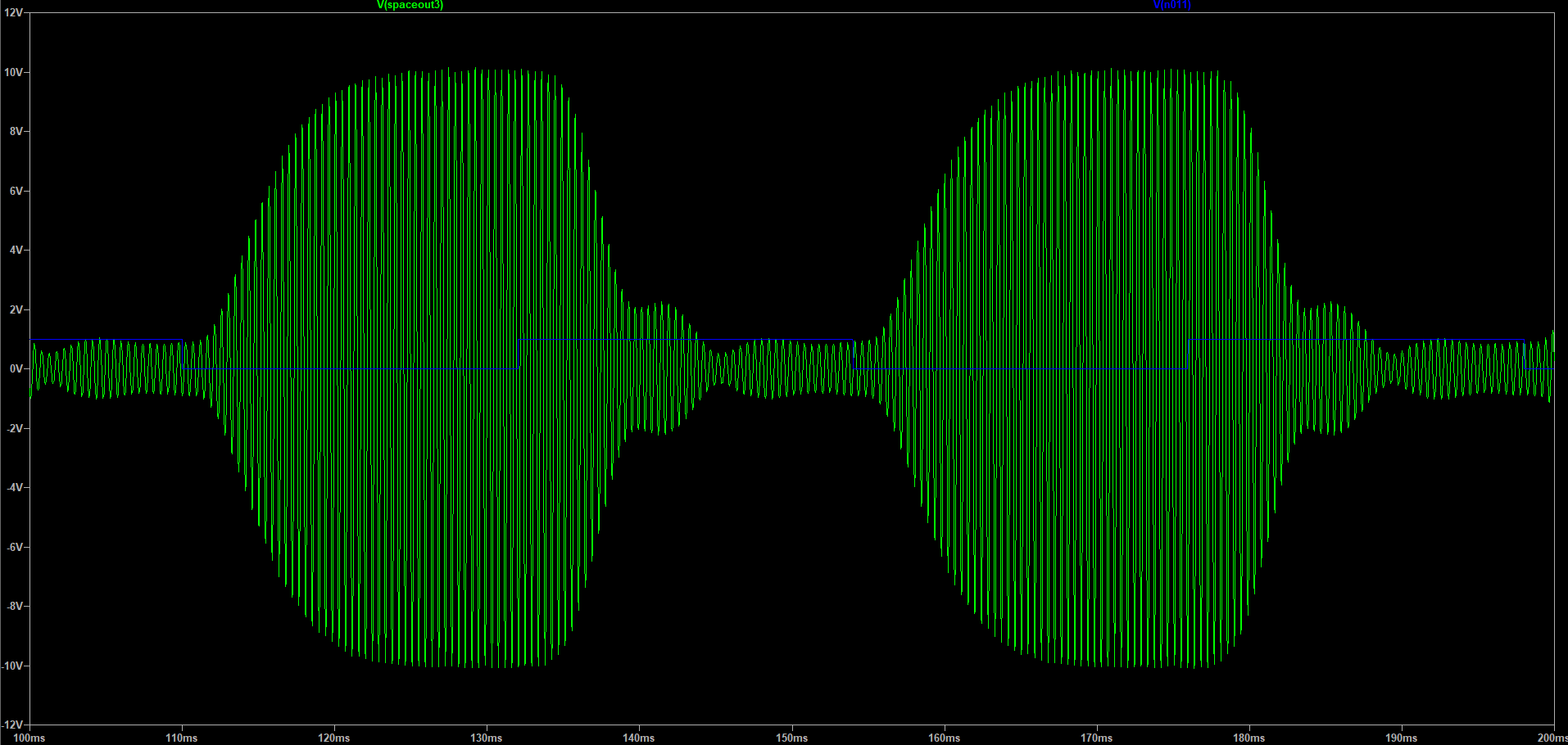Click the 150ms time axis label
This screenshot has height=745, width=1568.
coord(791,738)
